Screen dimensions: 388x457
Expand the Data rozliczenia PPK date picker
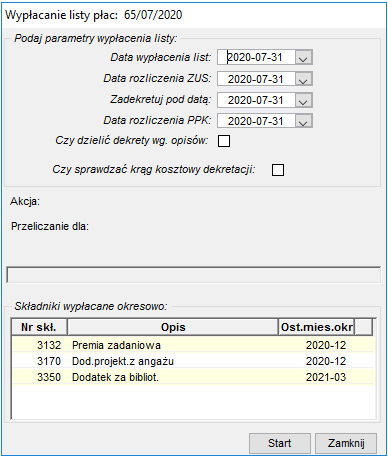pyautogui.click(x=303, y=121)
